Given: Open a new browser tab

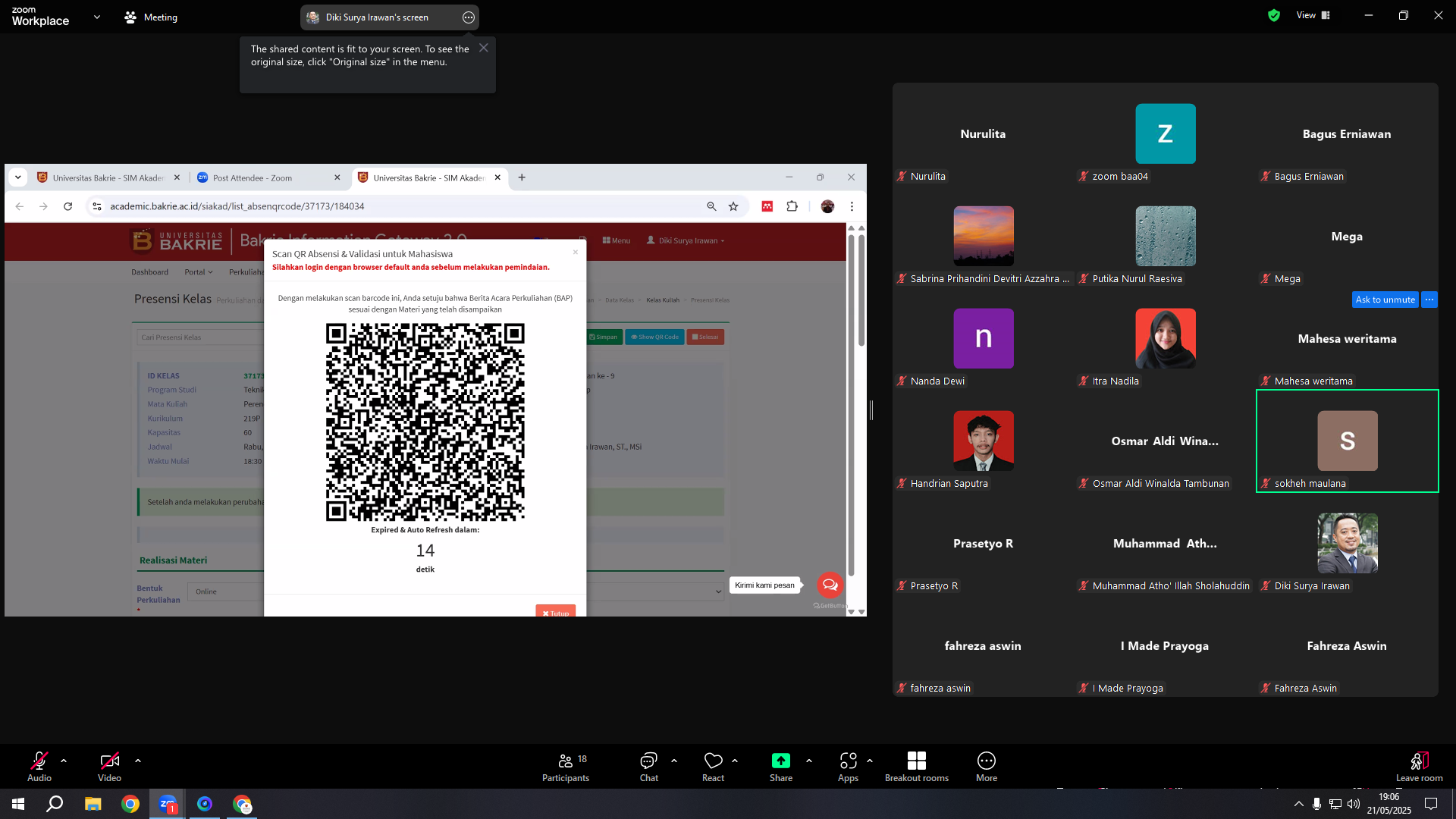Looking at the screenshot, I should pyautogui.click(x=522, y=177).
